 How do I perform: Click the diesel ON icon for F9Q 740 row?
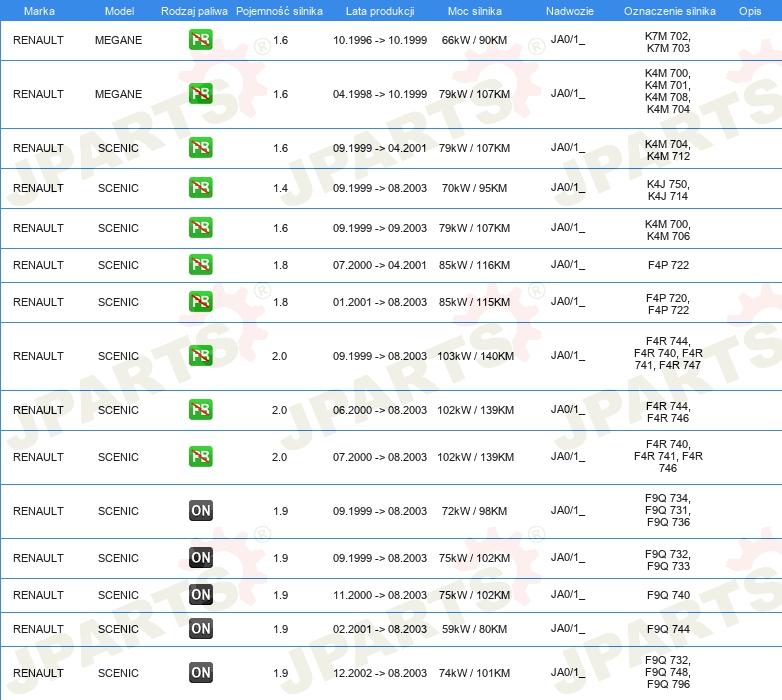click(x=200, y=595)
